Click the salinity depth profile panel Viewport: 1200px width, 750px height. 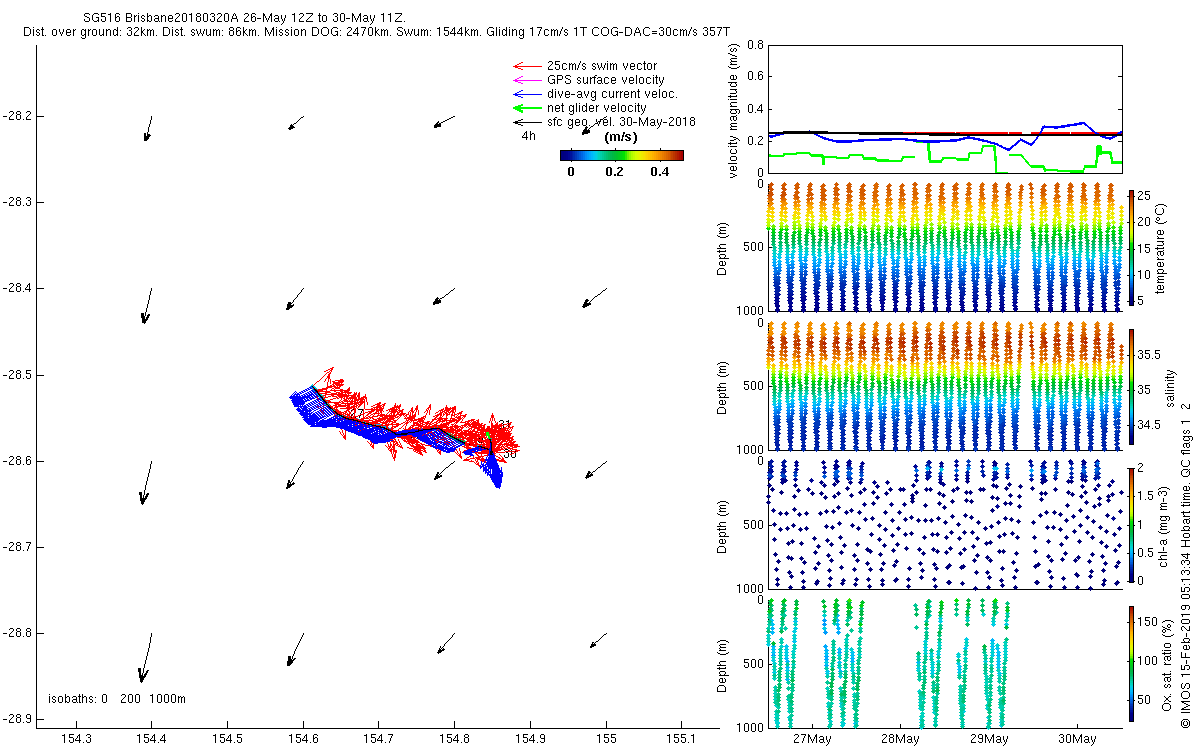pos(943,385)
